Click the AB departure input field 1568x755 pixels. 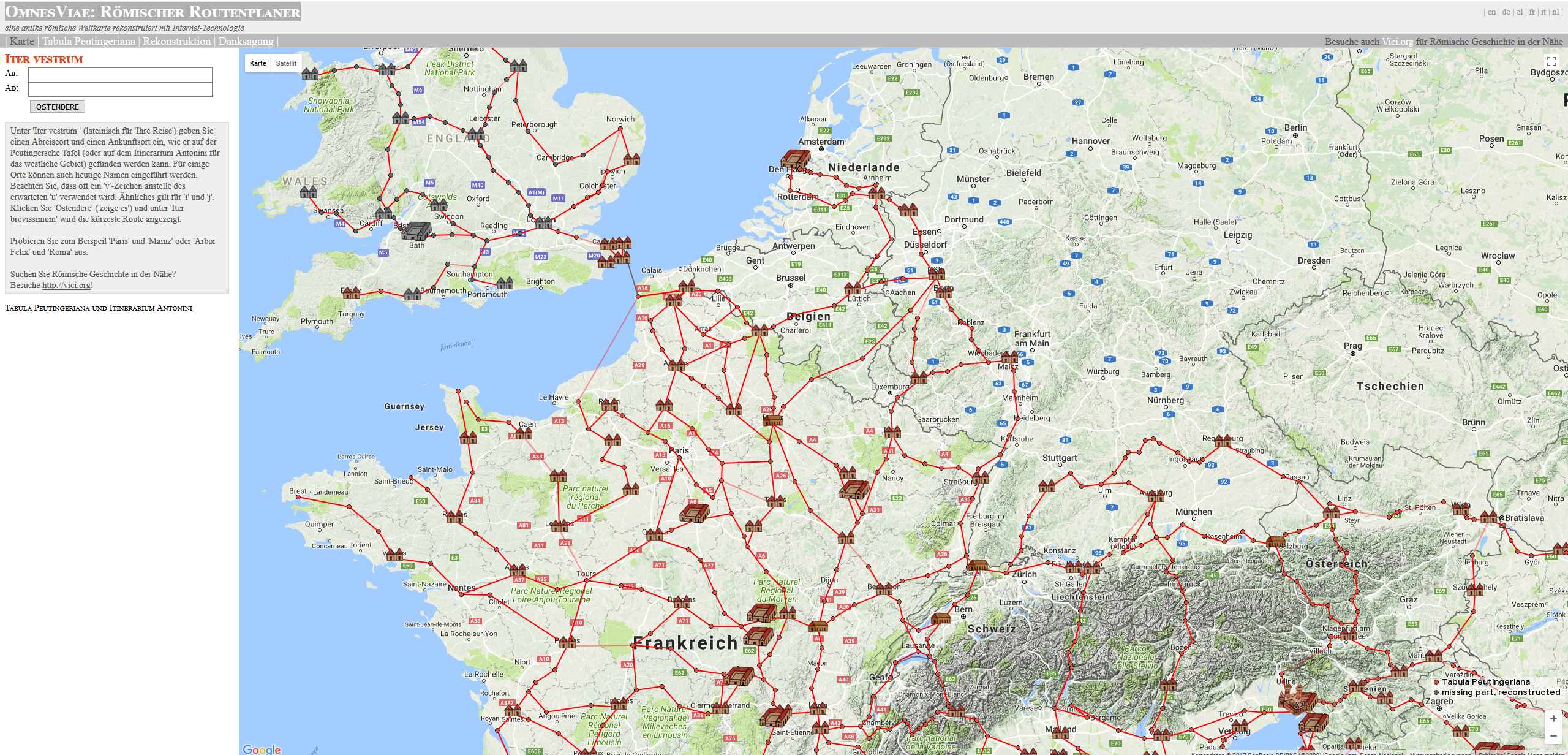pos(120,75)
